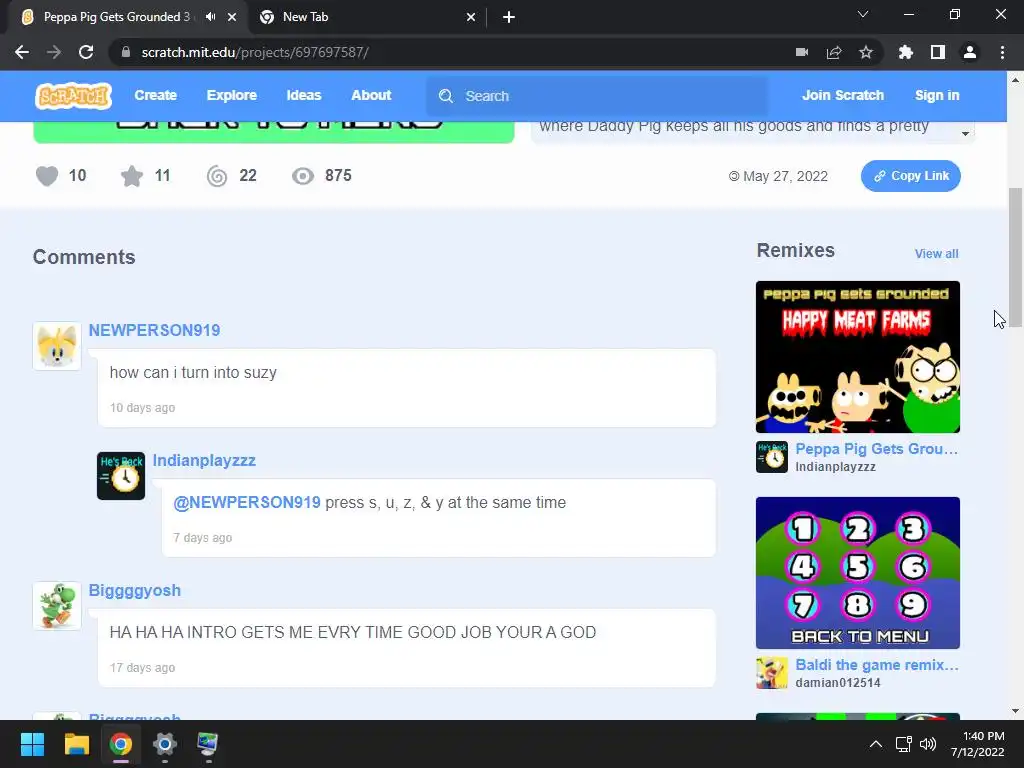Click the Scratch logo

pyautogui.click(x=73, y=96)
